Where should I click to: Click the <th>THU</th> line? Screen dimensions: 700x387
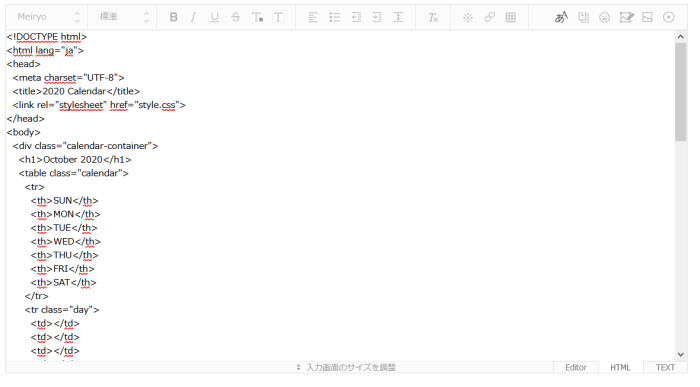[64, 255]
